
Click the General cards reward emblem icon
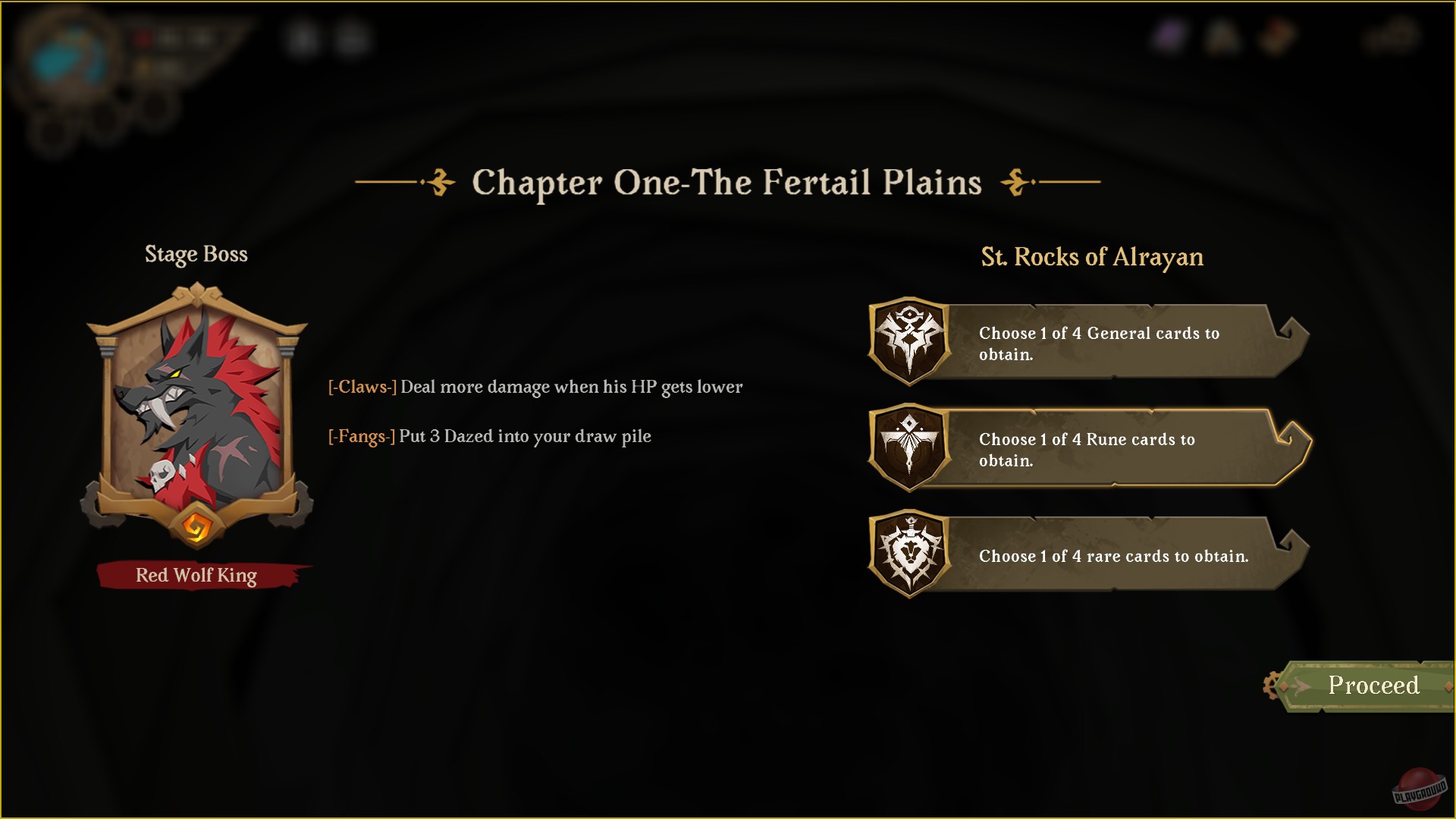pyautogui.click(x=908, y=340)
